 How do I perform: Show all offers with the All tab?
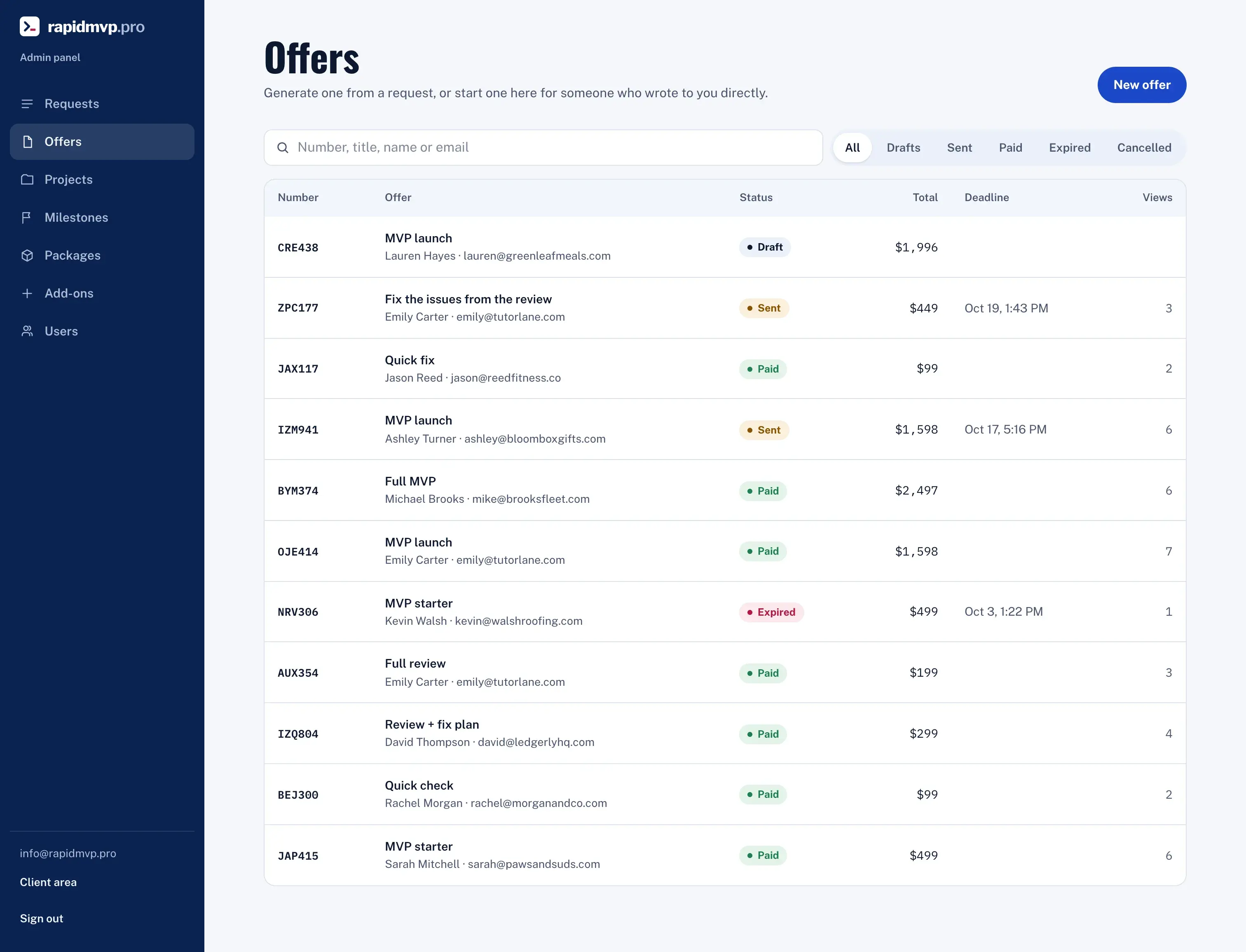pos(852,148)
